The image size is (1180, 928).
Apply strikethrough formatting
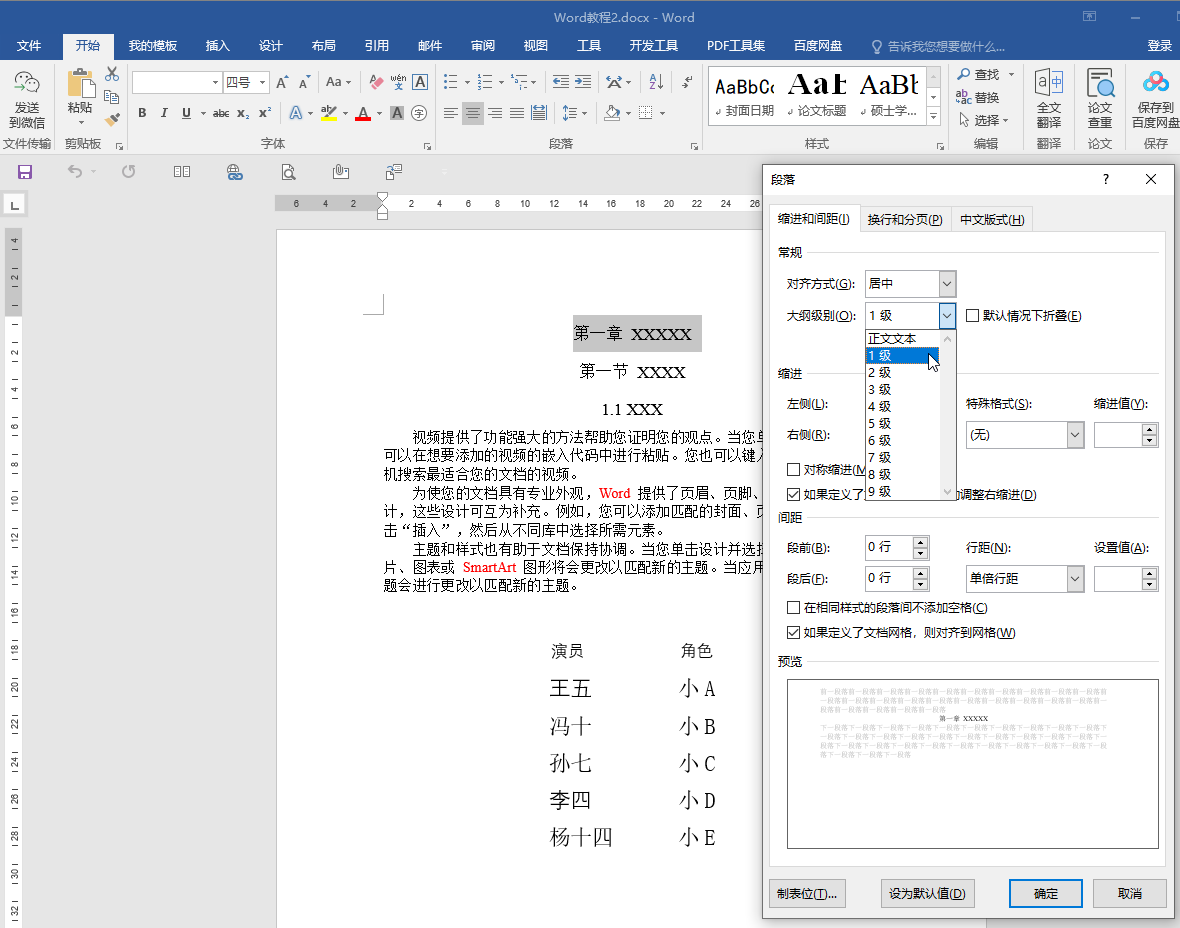[220, 113]
